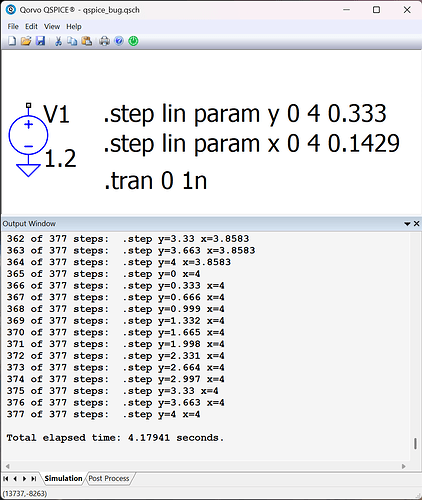
Task: Select the ground symbol below V1
Action: pyautogui.click(x=28, y=169)
